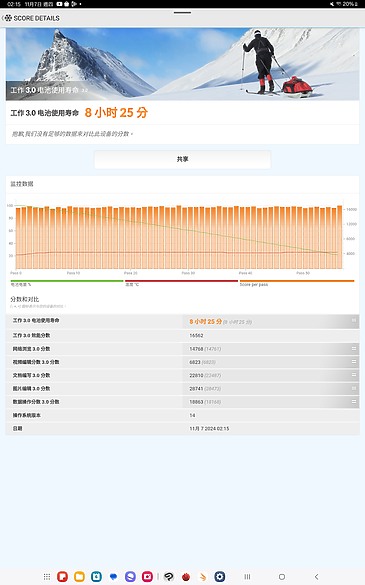
Task: Tap the clock 02:15 in status bar
Action: click(x=14, y=4)
